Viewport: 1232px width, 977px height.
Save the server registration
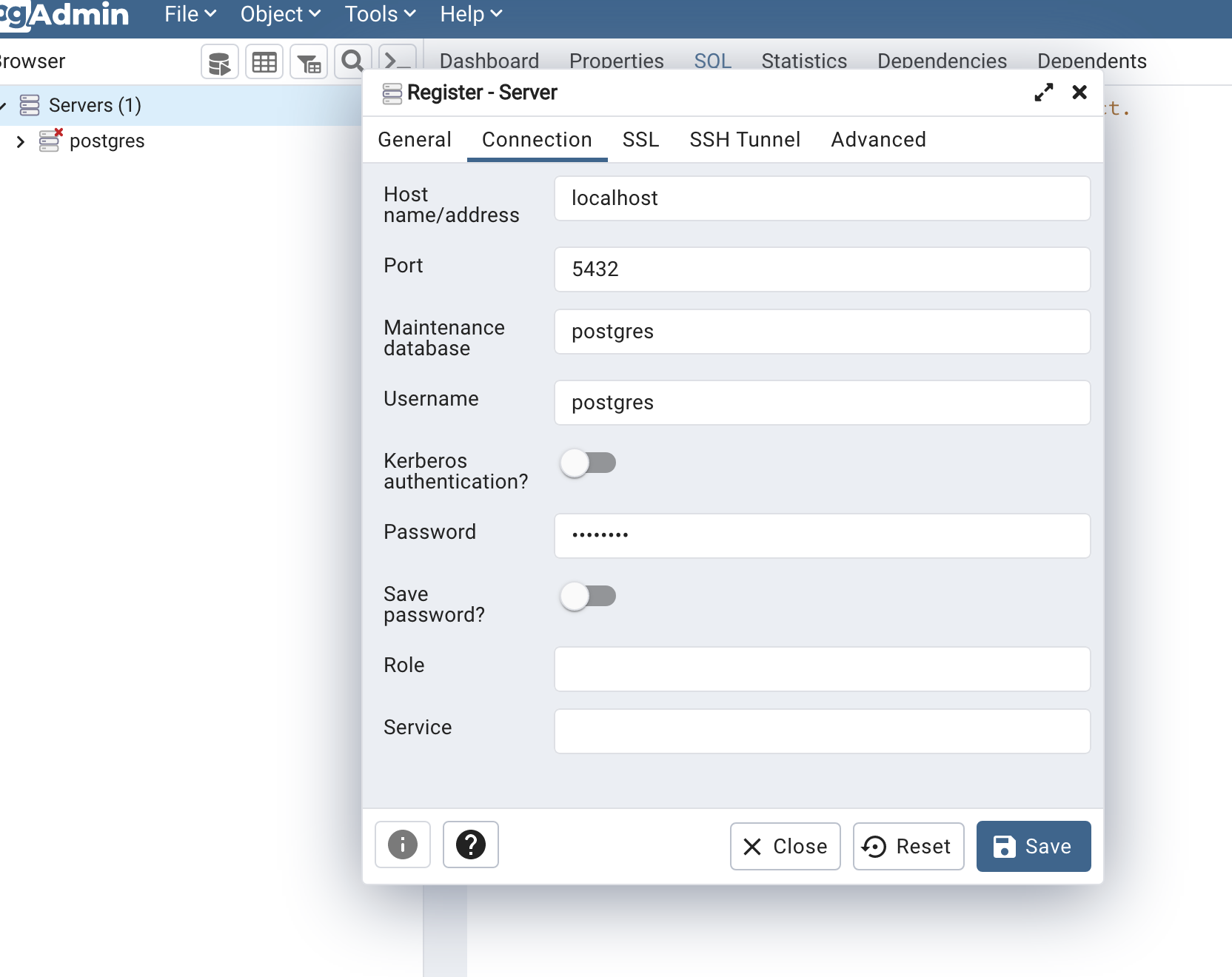point(1033,846)
